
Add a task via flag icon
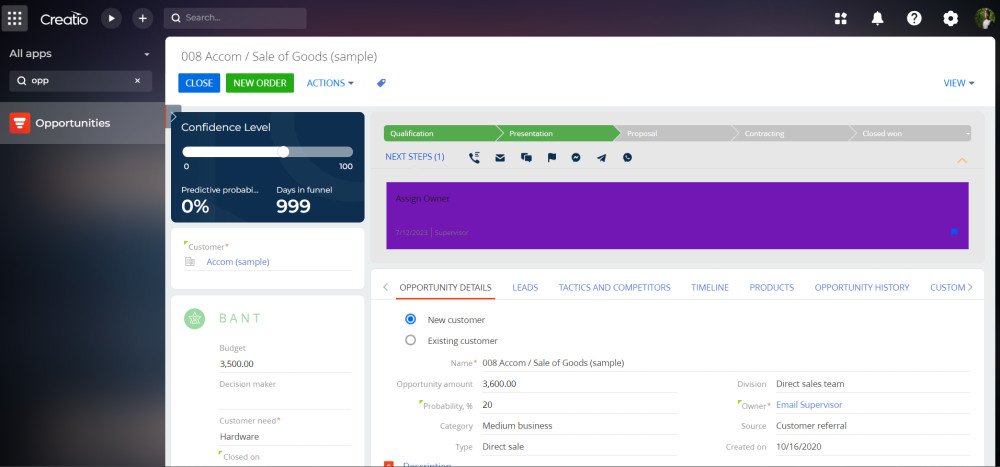tap(552, 158)
